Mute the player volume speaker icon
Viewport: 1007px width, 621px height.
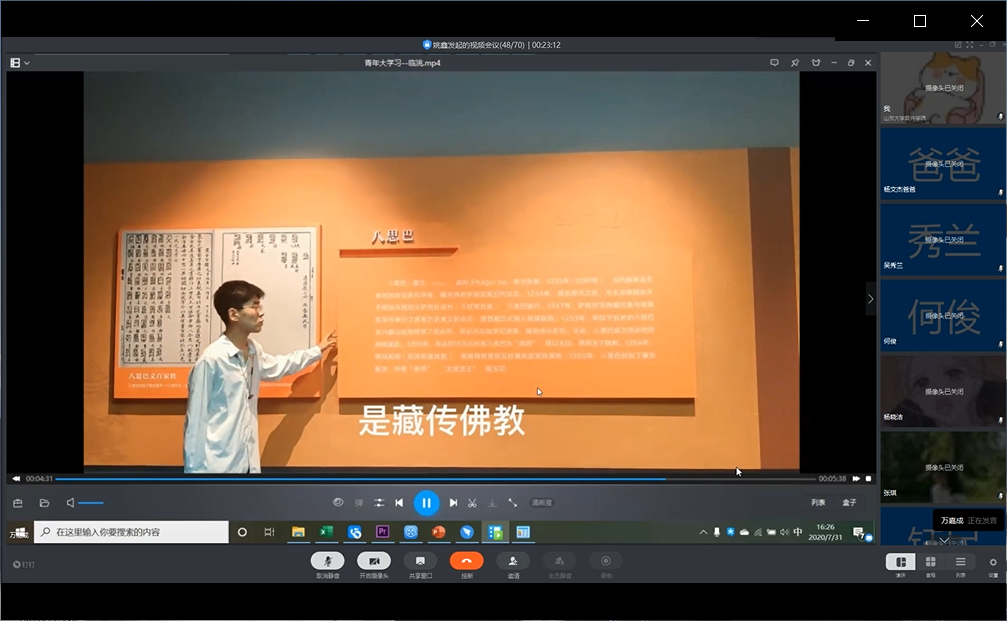coord(71,503)
